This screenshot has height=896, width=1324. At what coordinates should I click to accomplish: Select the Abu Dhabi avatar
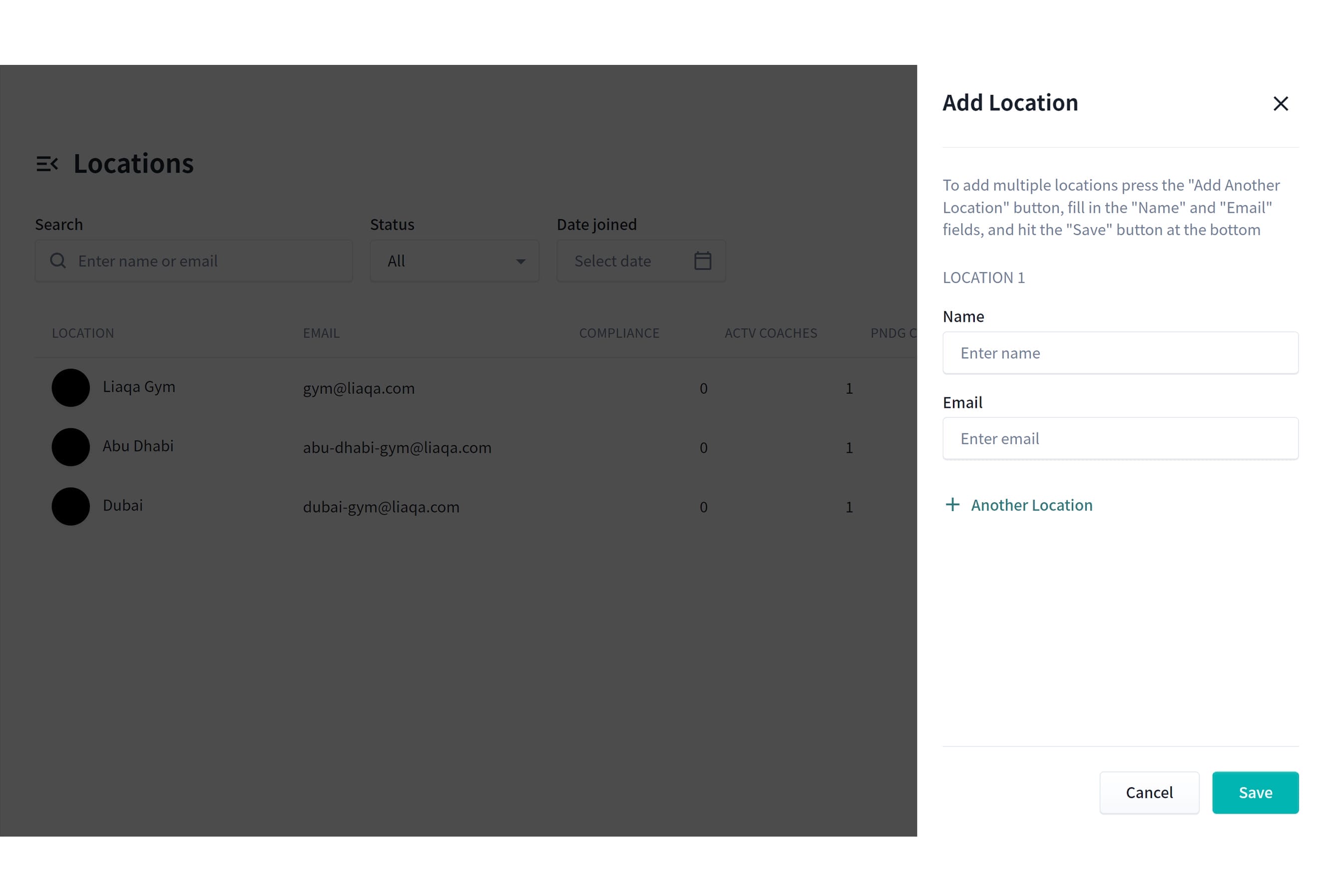tap(70, 447)
